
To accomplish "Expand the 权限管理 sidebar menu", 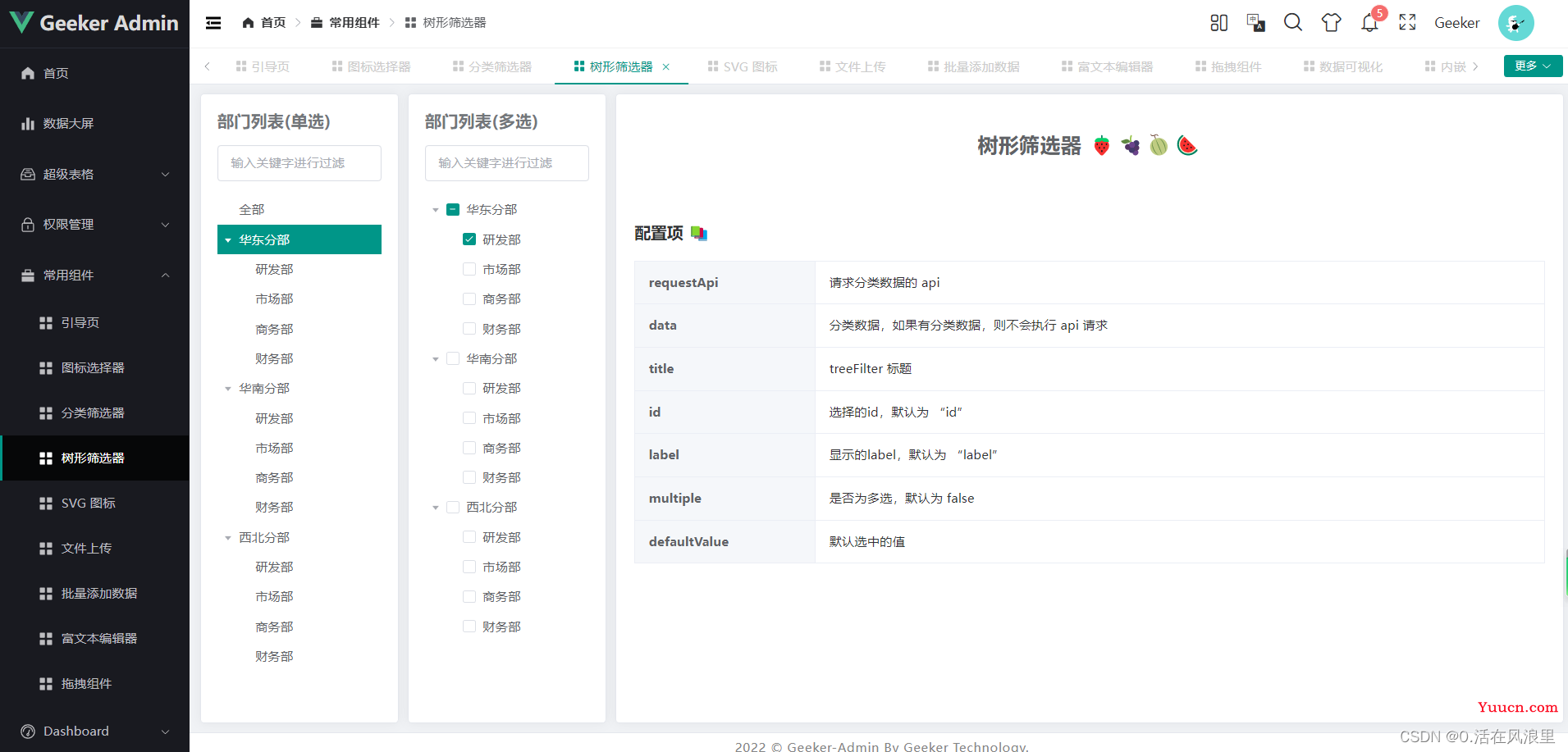I will click(94, 225).
